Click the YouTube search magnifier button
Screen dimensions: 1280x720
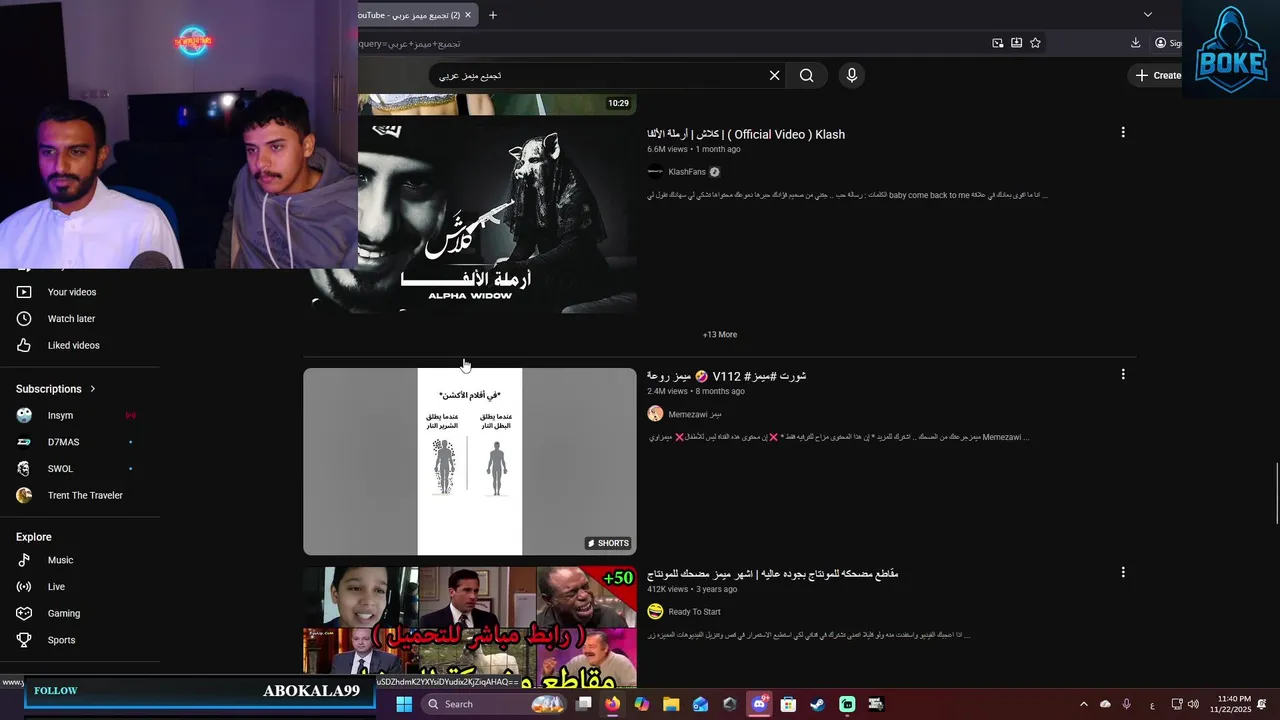tap(806, 75)
